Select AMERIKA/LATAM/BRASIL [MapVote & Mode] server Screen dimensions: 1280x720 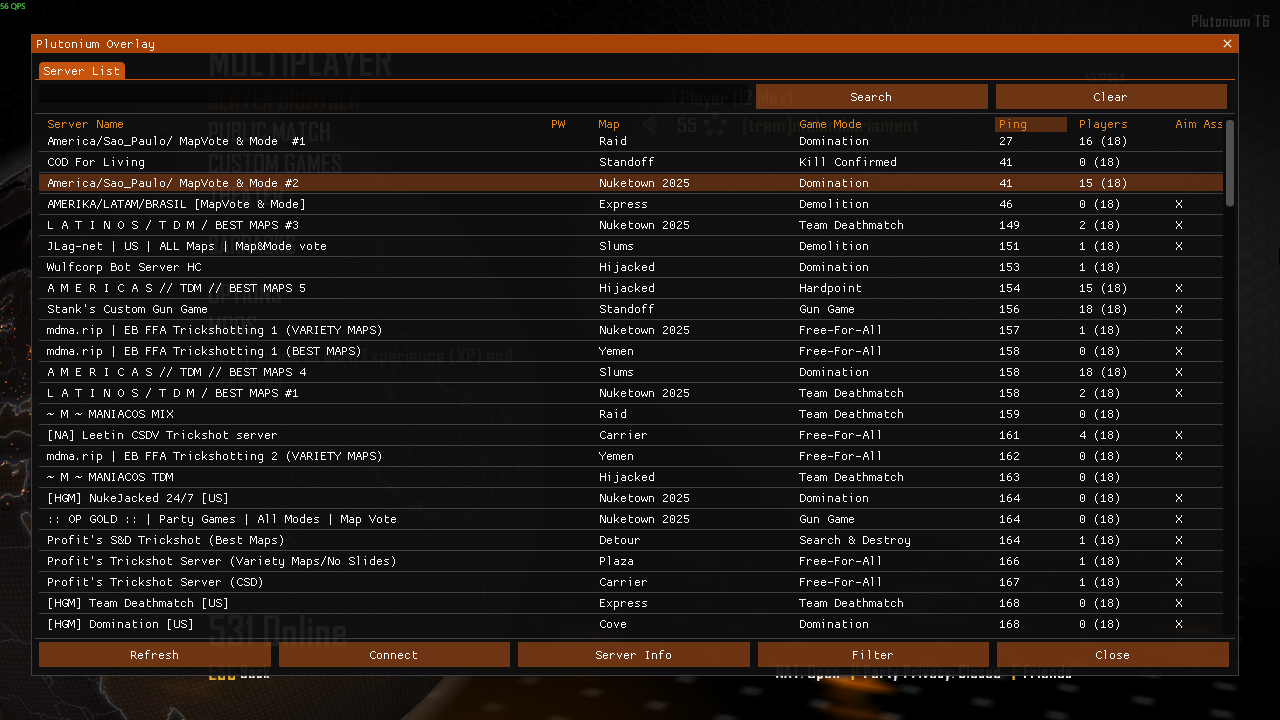(x=631, y=204)
